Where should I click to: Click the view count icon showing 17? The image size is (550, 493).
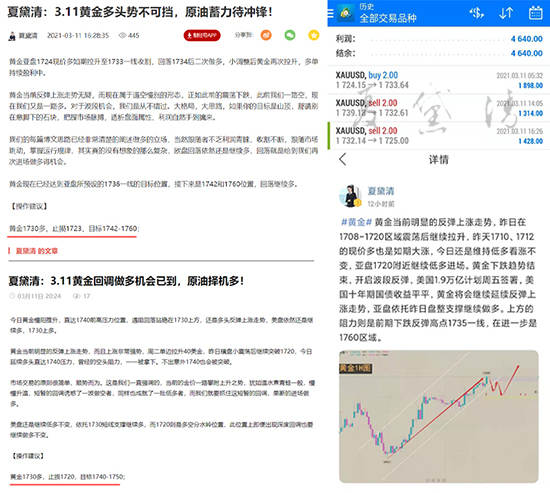tap(76, 296)
